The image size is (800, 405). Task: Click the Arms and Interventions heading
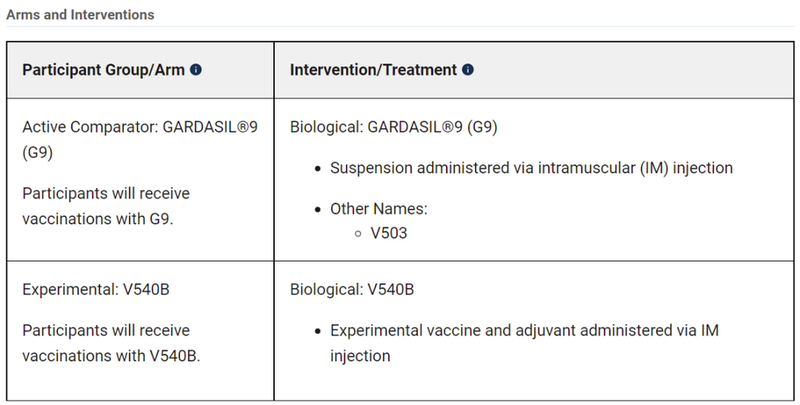[x=83, y=16]
